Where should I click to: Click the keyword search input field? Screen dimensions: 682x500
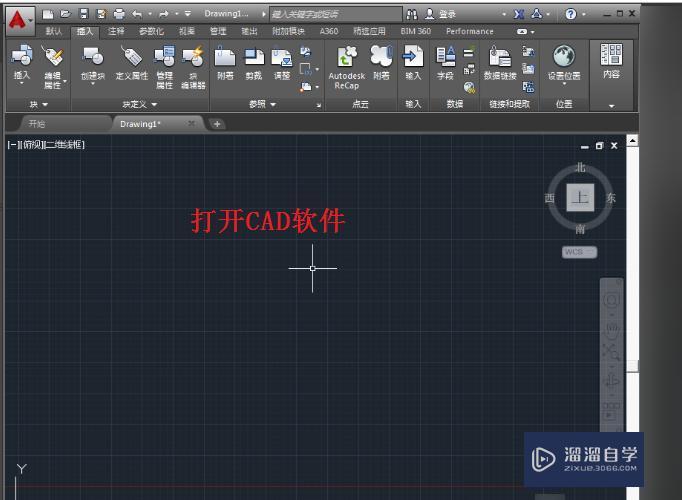pyautogui.click(x=336, y=14)
